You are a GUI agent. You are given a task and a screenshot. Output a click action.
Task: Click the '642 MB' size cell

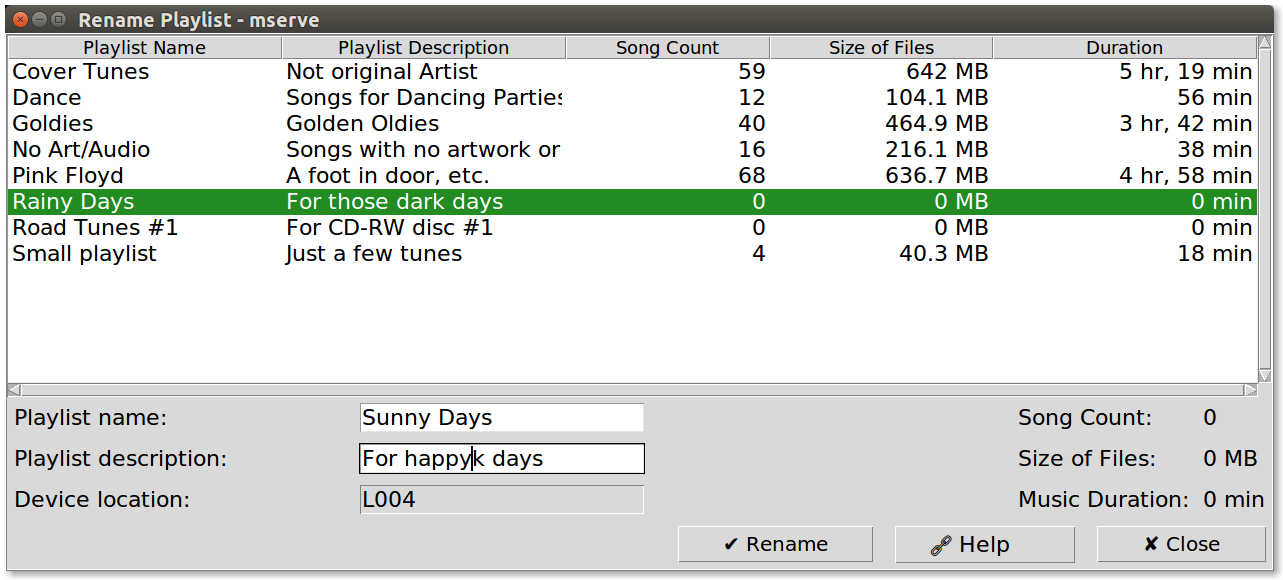click(x=947, y=72)
